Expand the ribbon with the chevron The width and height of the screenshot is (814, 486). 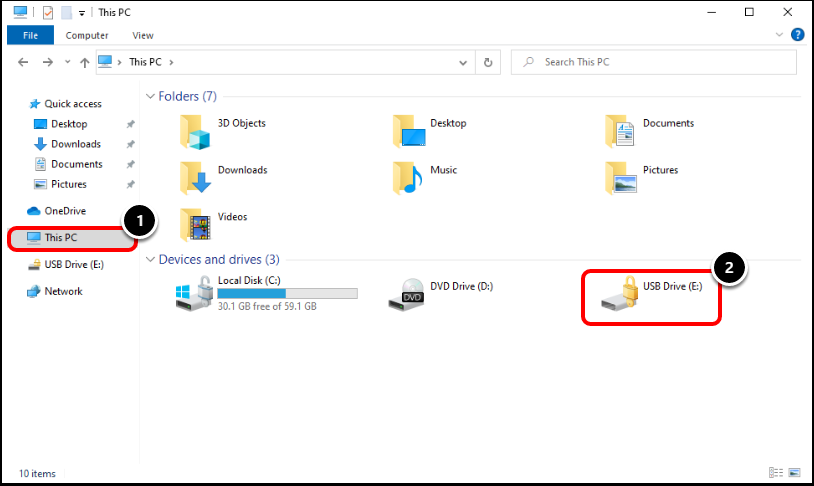[779, 35]
